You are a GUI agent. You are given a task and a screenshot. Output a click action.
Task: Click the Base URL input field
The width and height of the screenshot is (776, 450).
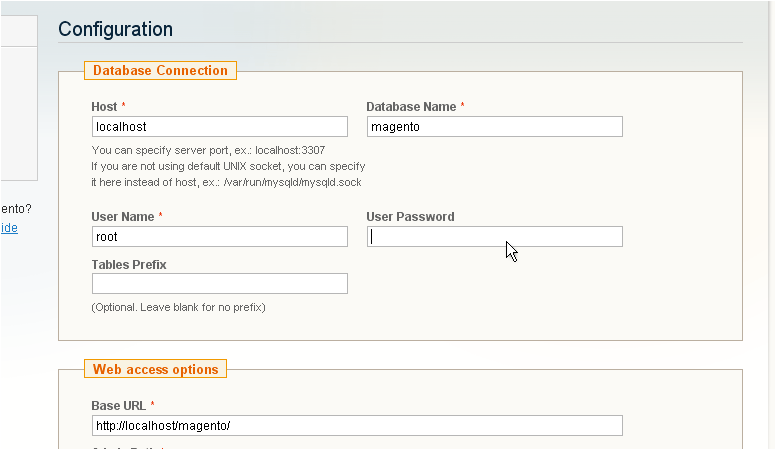point(356,426)
